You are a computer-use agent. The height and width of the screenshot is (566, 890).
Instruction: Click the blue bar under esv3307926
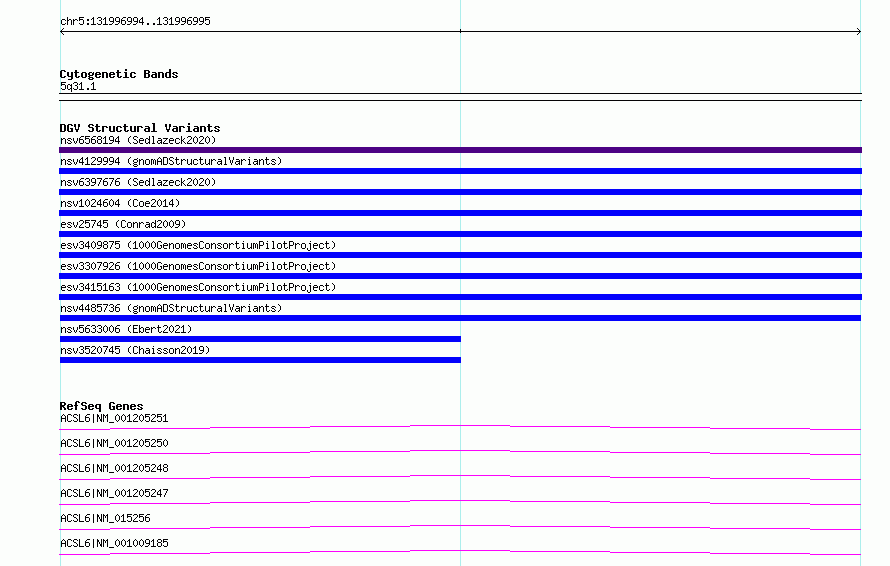[460, 276]
